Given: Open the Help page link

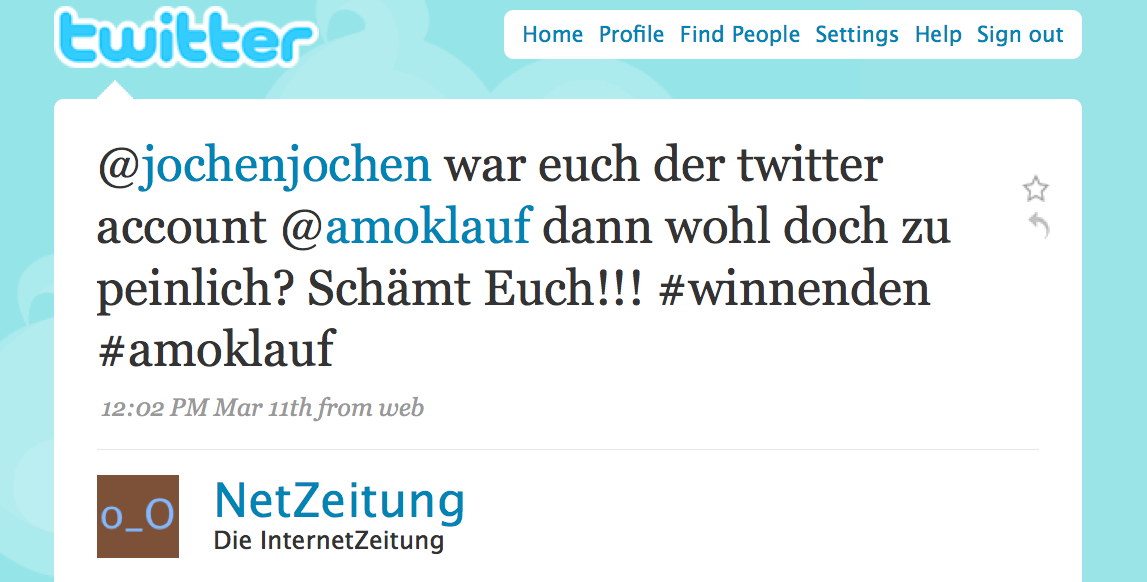Looking at the screenshot, I should (x=938, y=34).
